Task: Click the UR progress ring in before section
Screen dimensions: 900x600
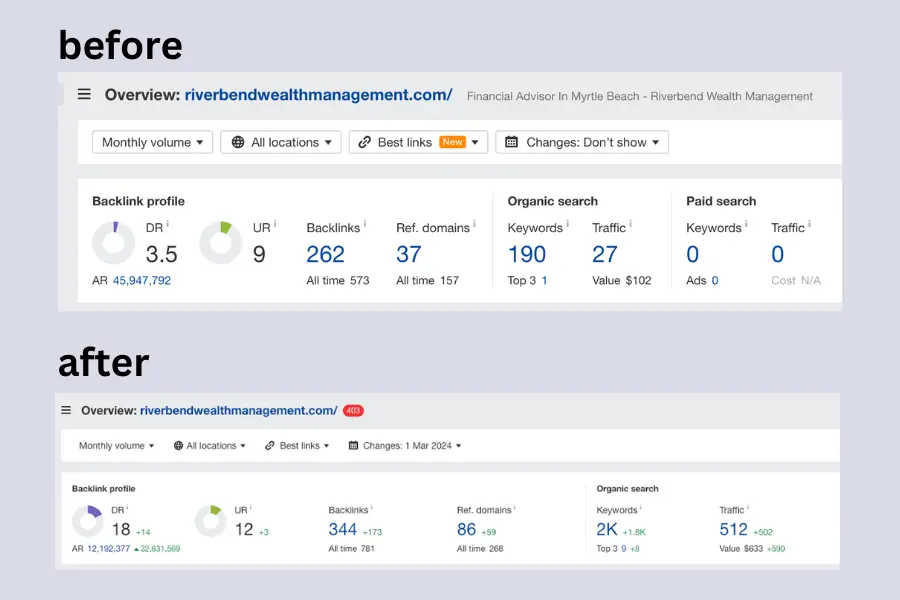Action: (222, 243)
